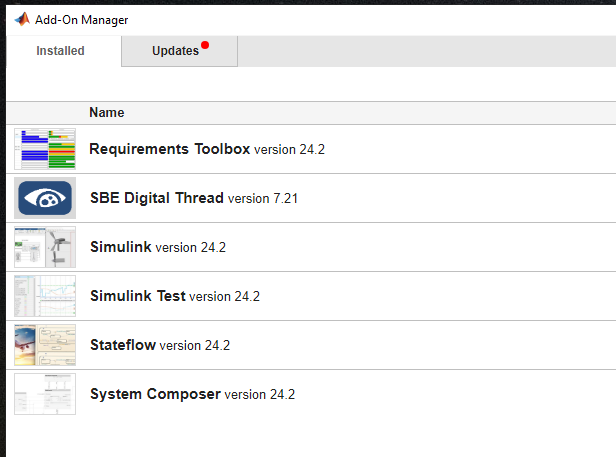This screenshot has height=457, width=616.
Task: Click the System Composer thumbnail icon
Action: pyautogui.click(x=45, y=394)
